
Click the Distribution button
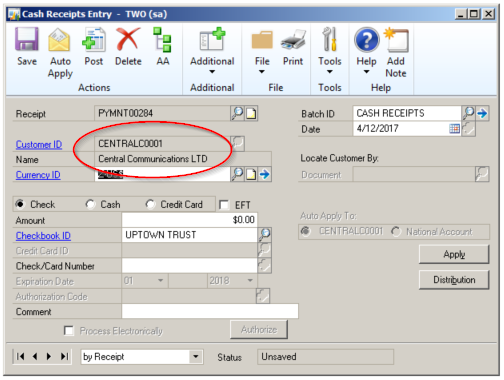(454, 280)
